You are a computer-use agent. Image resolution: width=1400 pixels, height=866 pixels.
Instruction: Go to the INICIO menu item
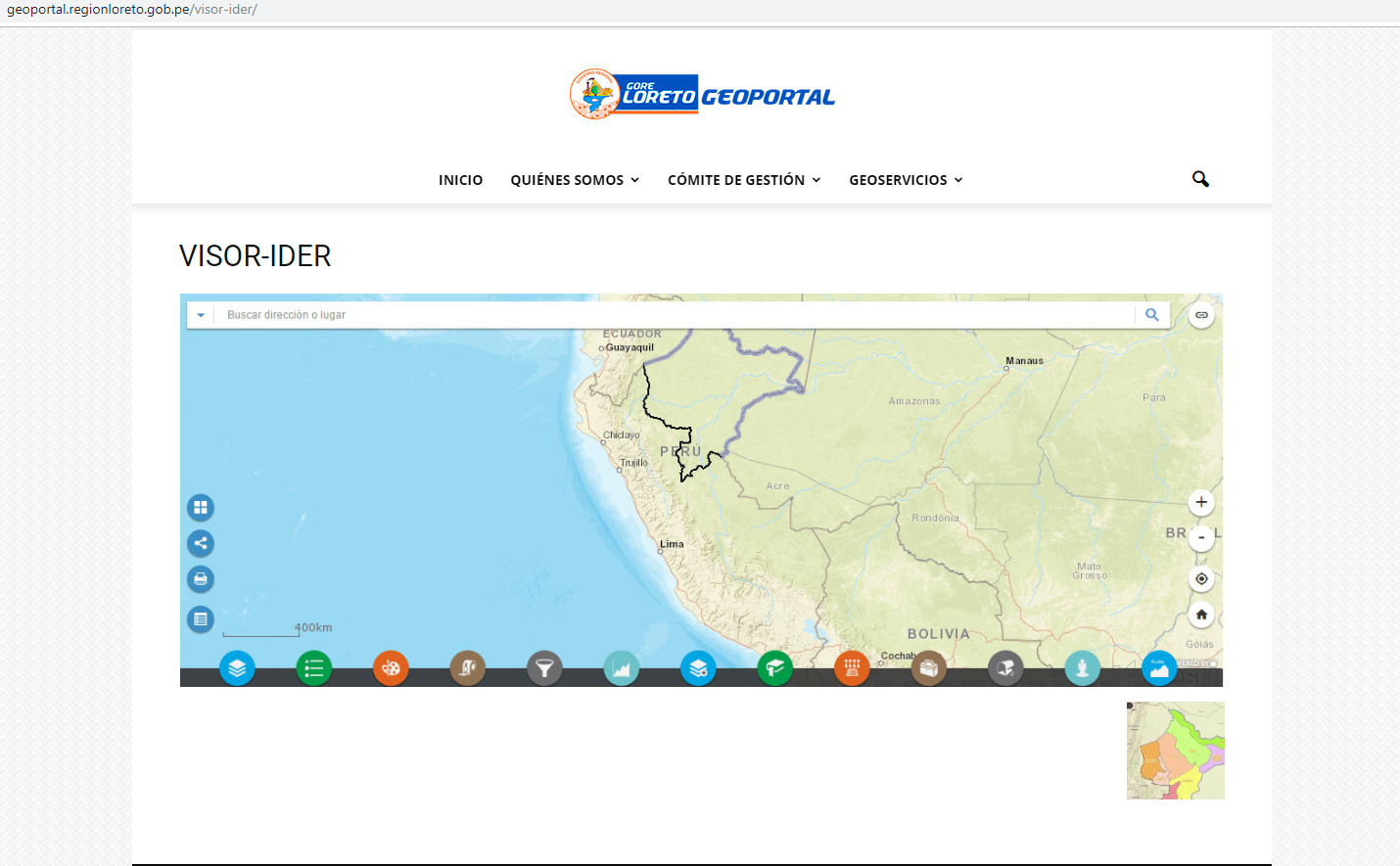(x=460, y=180)
